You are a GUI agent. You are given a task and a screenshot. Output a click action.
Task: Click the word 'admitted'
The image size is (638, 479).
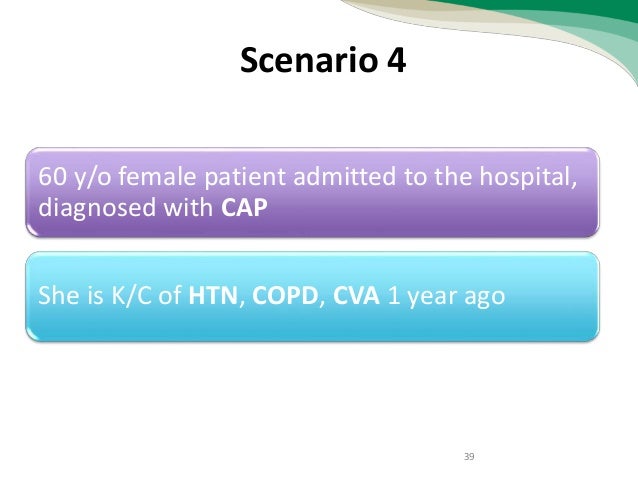(x=344, y=177)
